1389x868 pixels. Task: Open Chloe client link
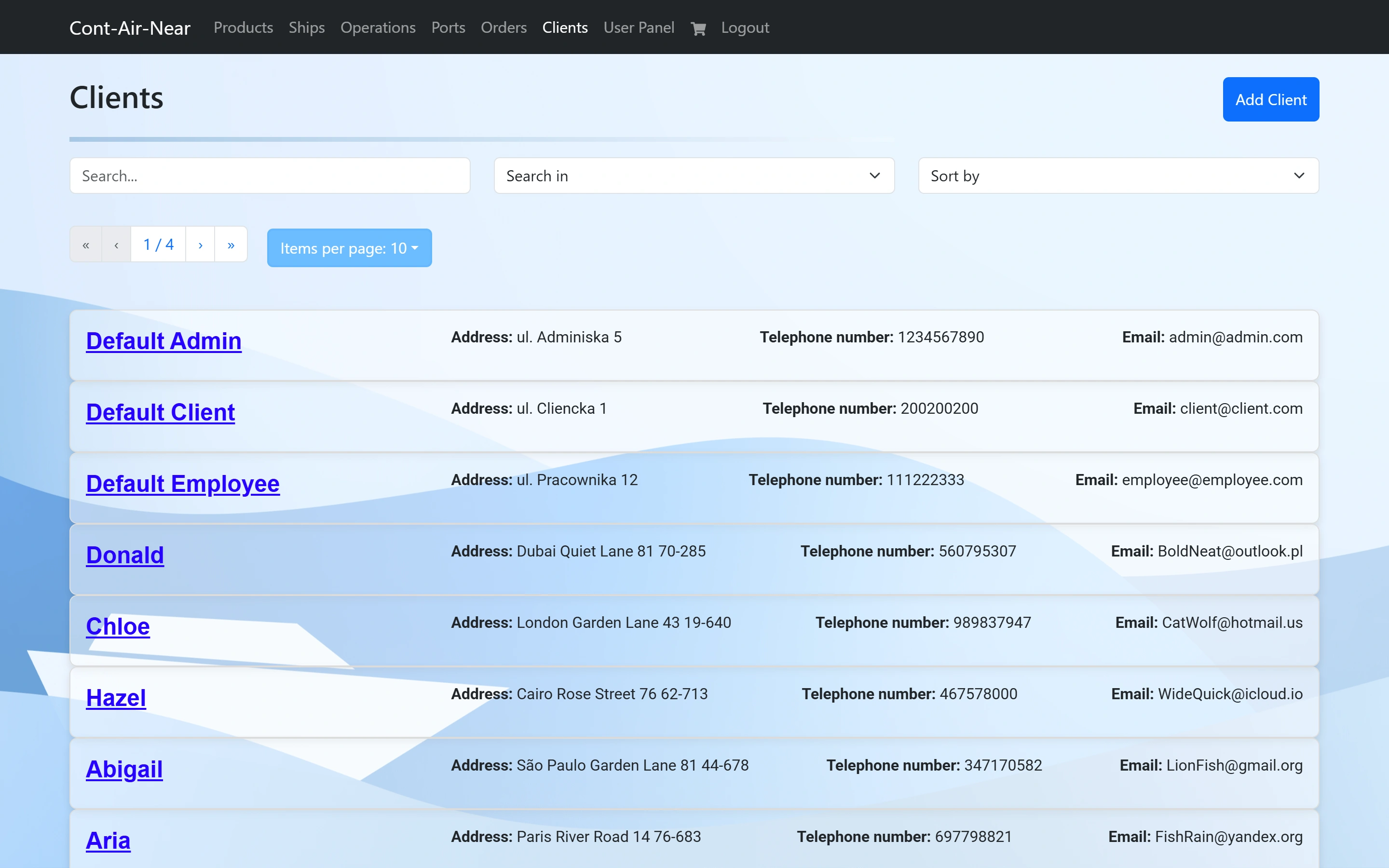[x=118, y=626]
